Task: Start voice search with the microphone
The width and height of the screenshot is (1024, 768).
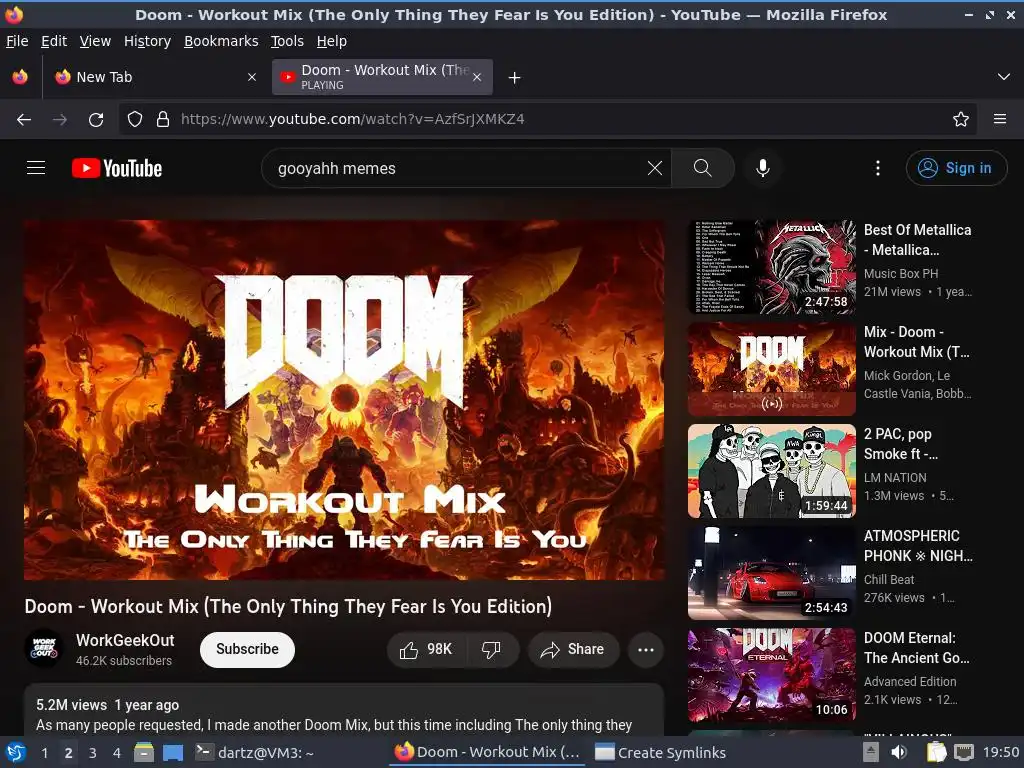Action: click(762, 168)
